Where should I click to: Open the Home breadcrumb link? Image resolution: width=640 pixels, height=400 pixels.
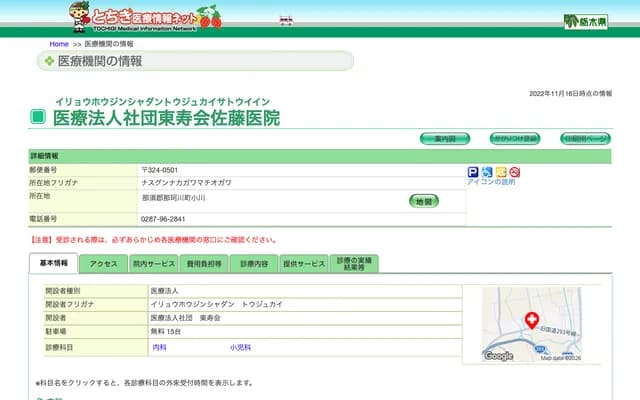pyautogui.click(x=59, y=44)
